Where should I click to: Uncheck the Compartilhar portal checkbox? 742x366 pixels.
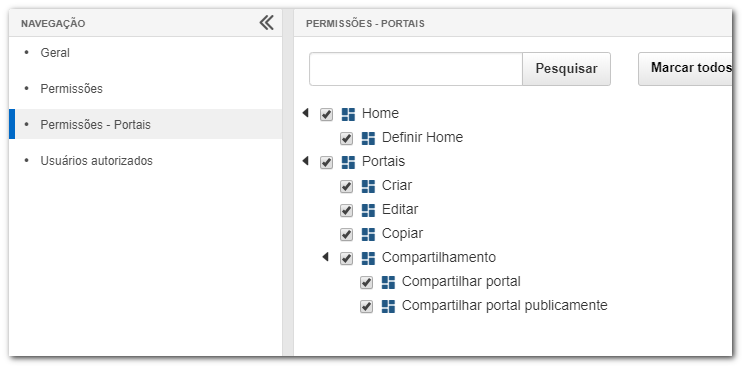click(366, 283)
